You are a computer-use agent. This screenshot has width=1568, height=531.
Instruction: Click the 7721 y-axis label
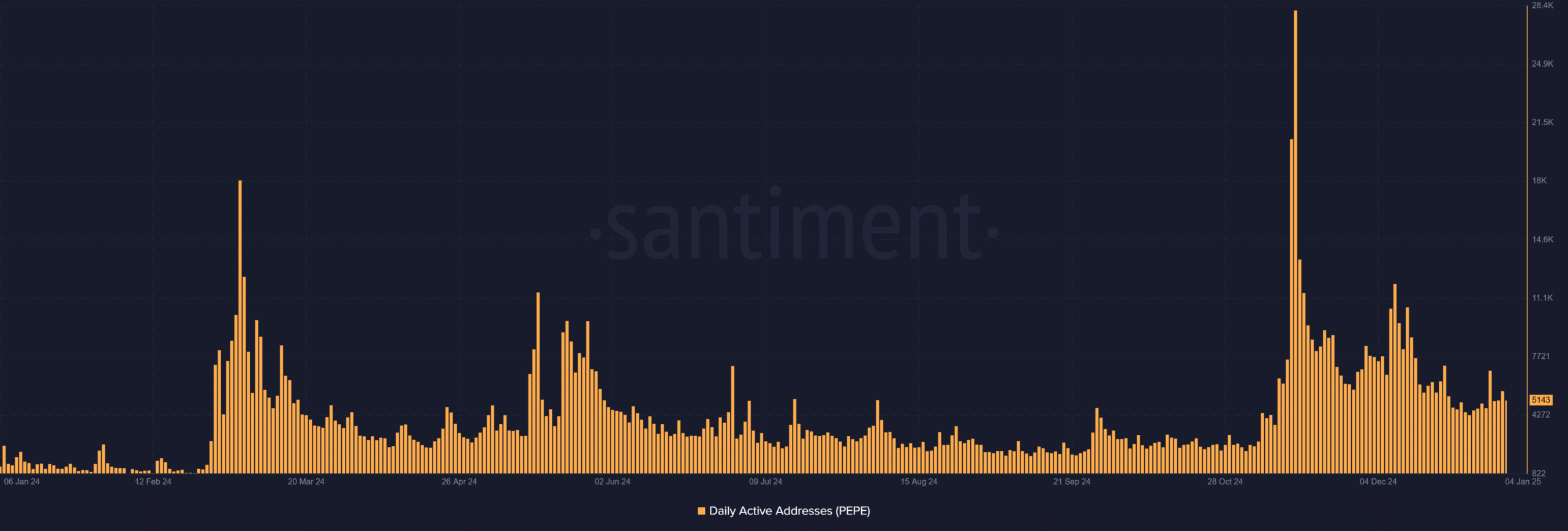click(1541, 356)
